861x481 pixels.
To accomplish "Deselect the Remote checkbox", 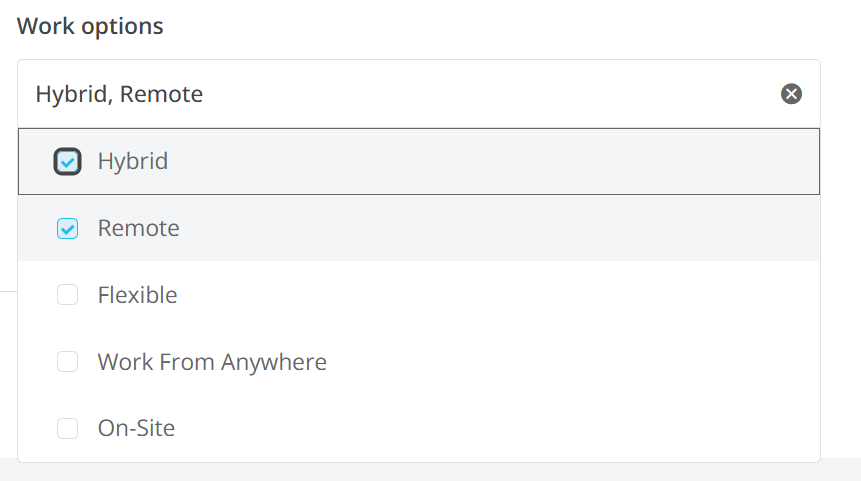I will (67, 229).
